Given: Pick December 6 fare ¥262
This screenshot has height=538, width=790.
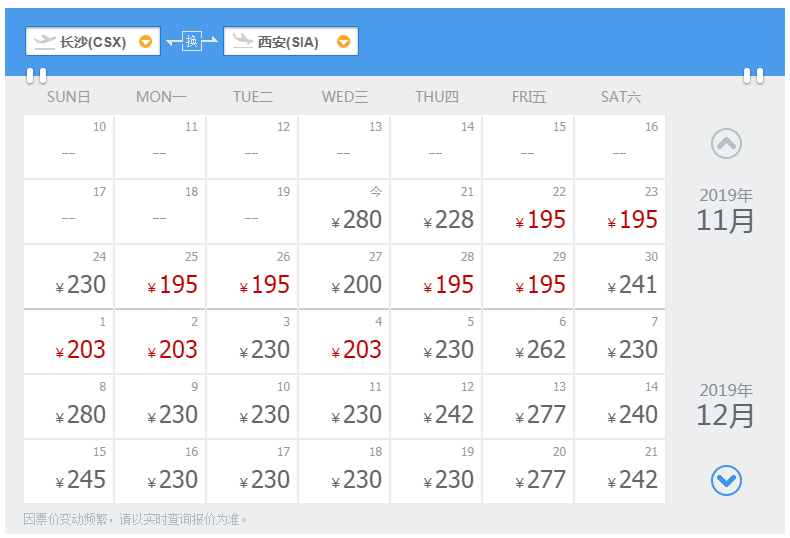Looking at the screenshot, I should (528, 341).
